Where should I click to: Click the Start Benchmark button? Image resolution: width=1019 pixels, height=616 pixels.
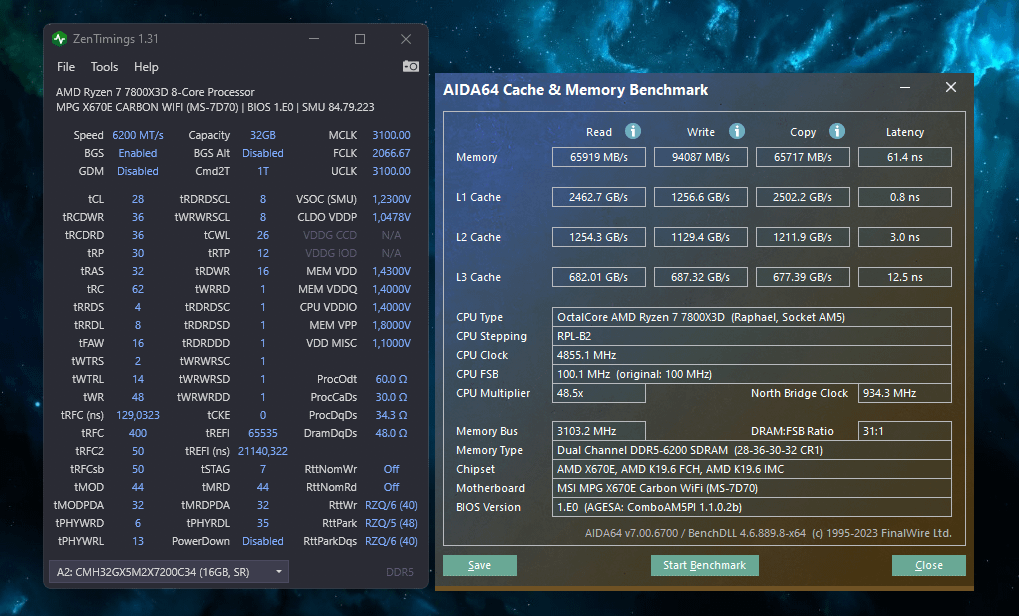(x=704, y=565)
